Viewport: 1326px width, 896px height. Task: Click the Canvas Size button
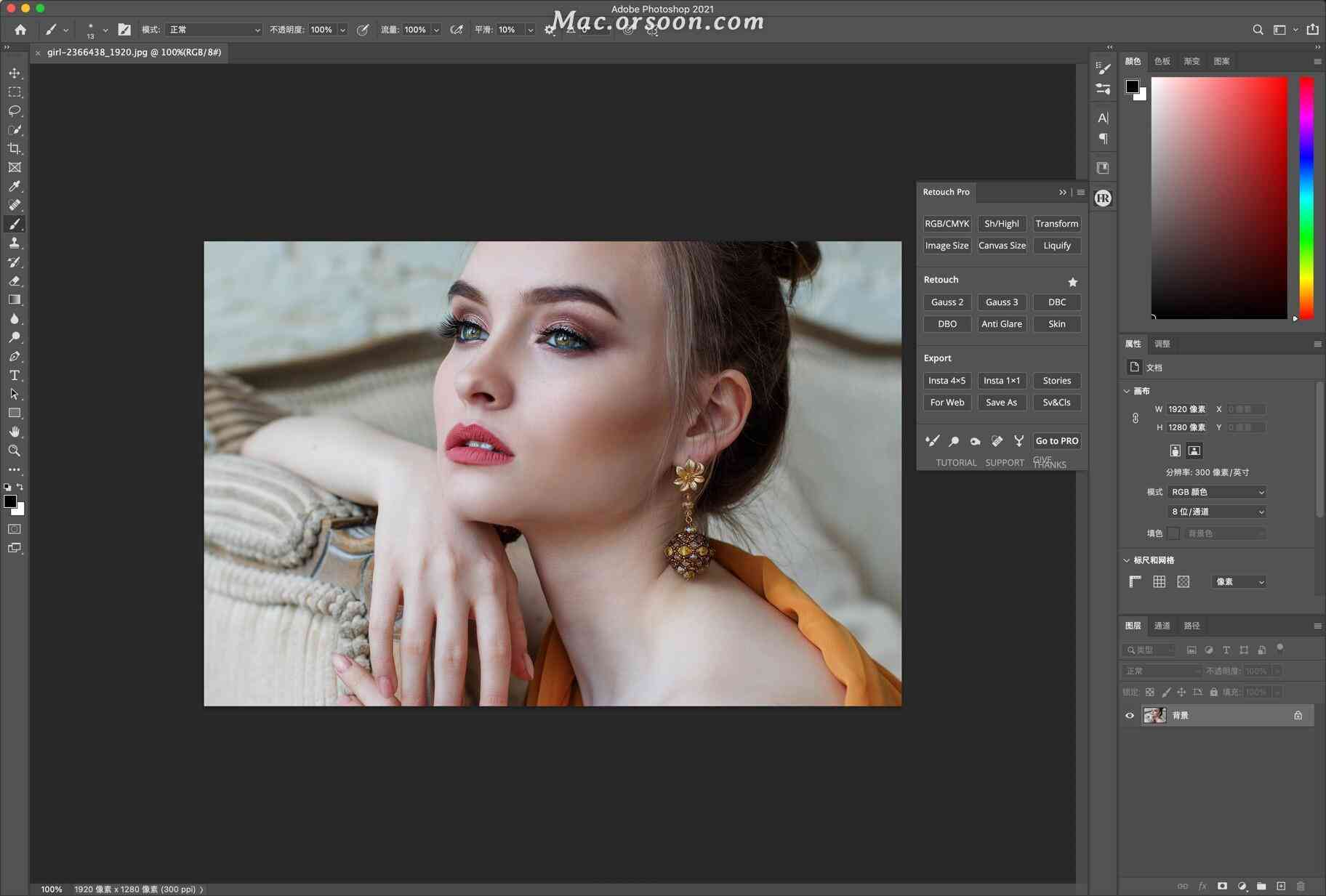pyautogui.click(x=1002, y=246)
